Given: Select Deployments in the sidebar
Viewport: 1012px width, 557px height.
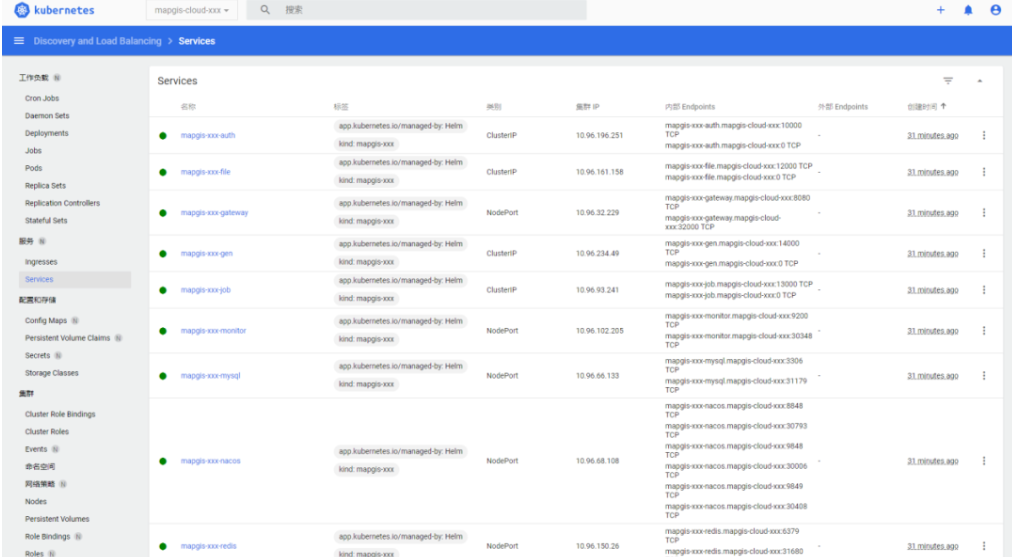Looking at the screenshot, I should (47, 133).
